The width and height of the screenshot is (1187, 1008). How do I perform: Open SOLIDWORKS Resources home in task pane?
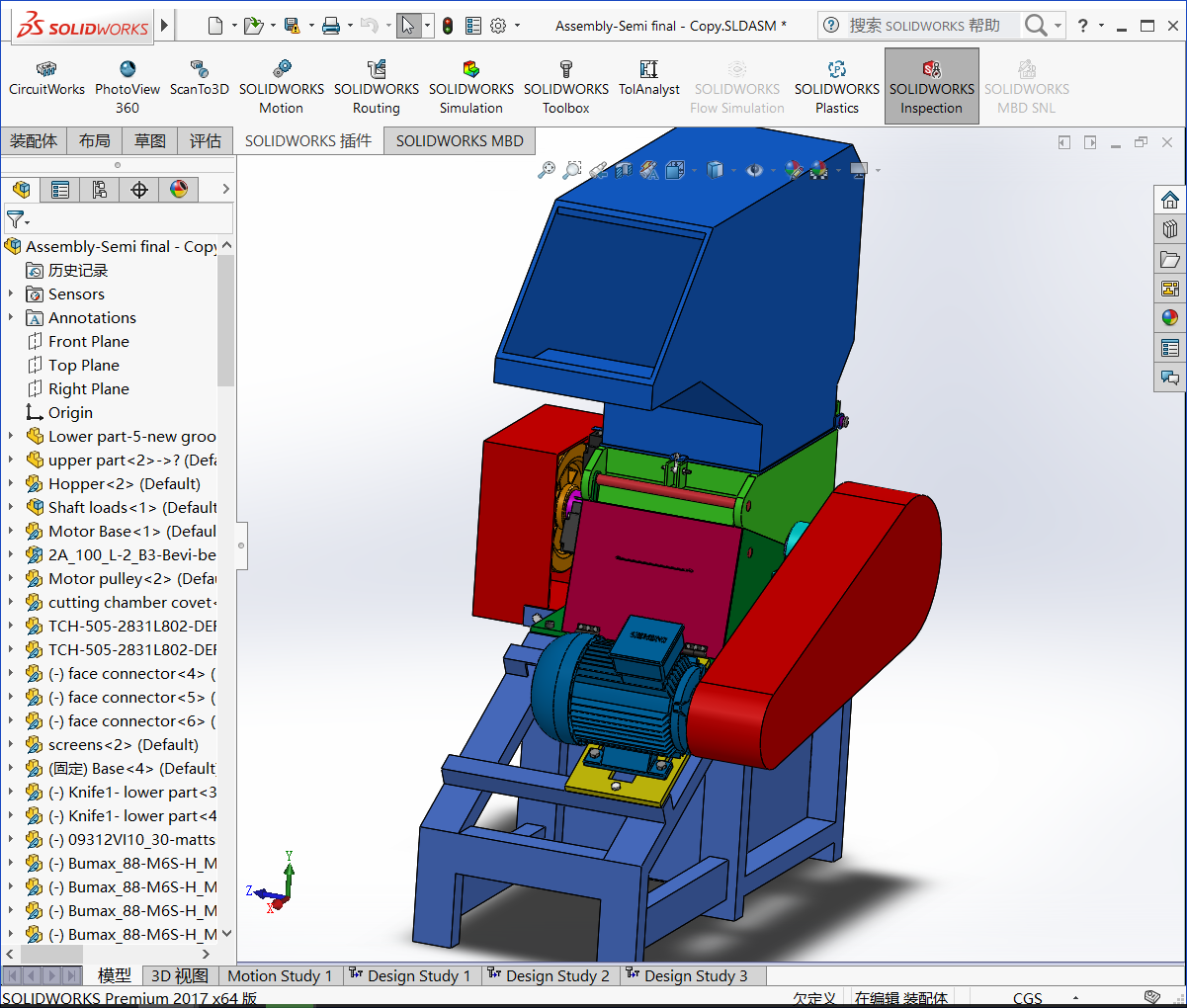(x=1170, y=200)
